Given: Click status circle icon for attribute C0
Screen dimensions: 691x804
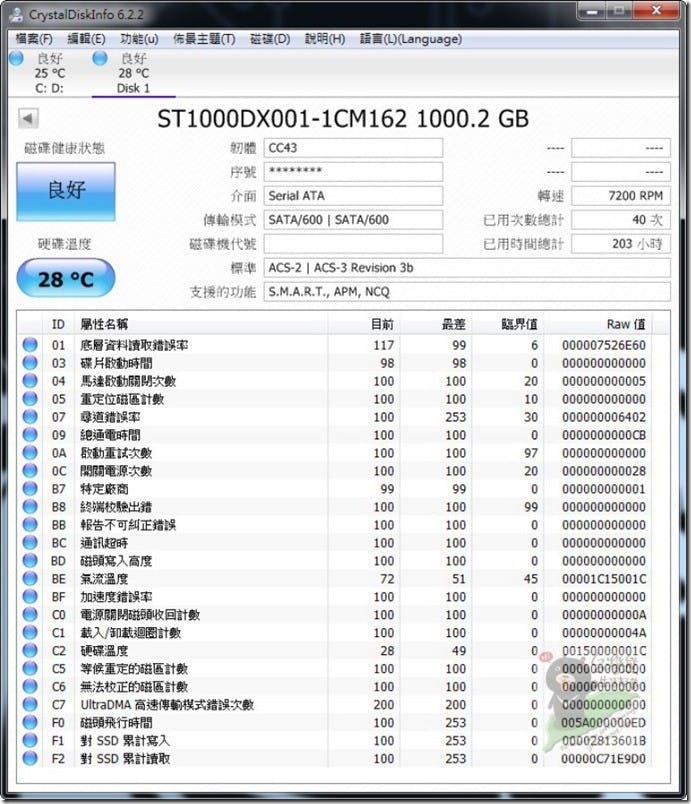Looking at the screenshot, I should pos(30,614).
